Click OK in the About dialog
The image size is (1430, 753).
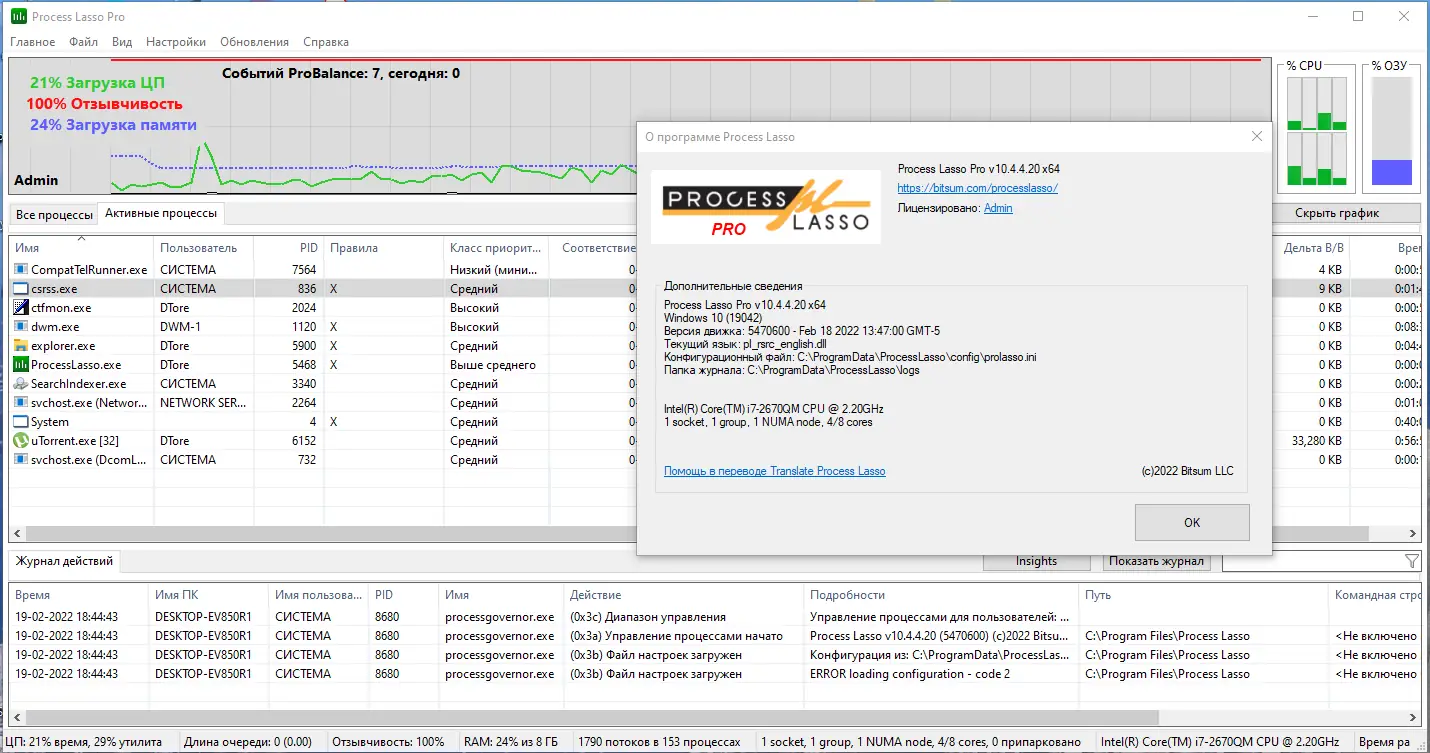[x=1192, y=523]
